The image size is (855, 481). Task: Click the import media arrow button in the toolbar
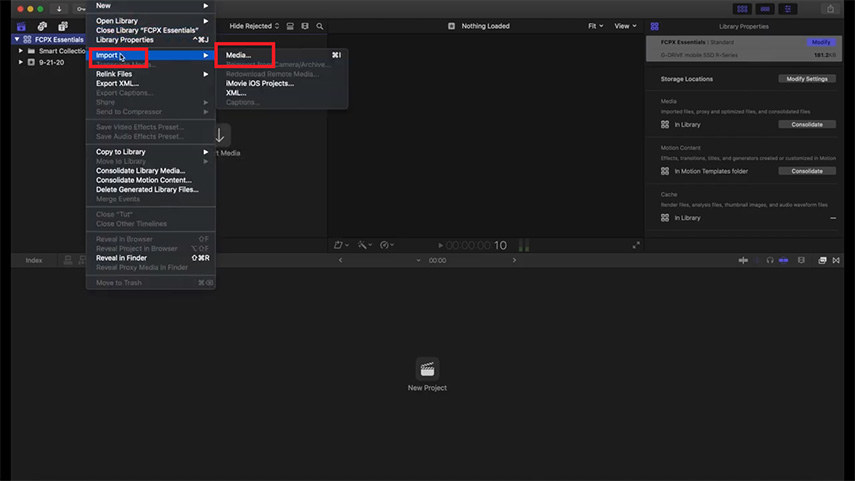(59, 9)
